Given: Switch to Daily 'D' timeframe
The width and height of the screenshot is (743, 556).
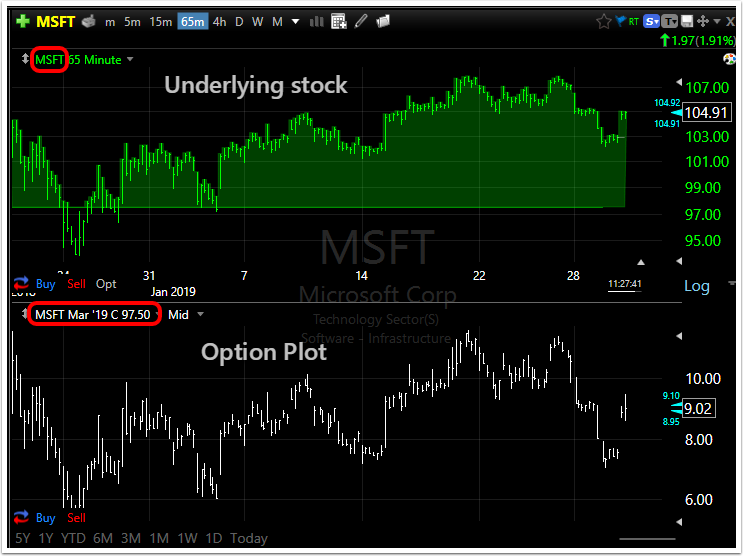Looking at the screenshot, I should (239, 22).
